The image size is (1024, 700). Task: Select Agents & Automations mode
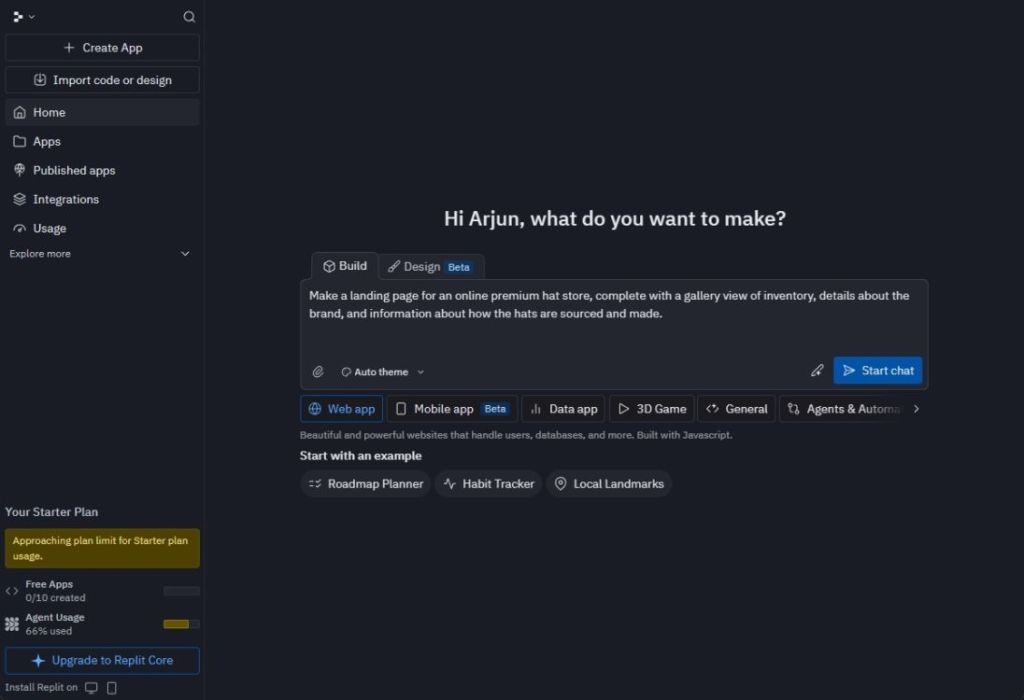click(843, 408)
